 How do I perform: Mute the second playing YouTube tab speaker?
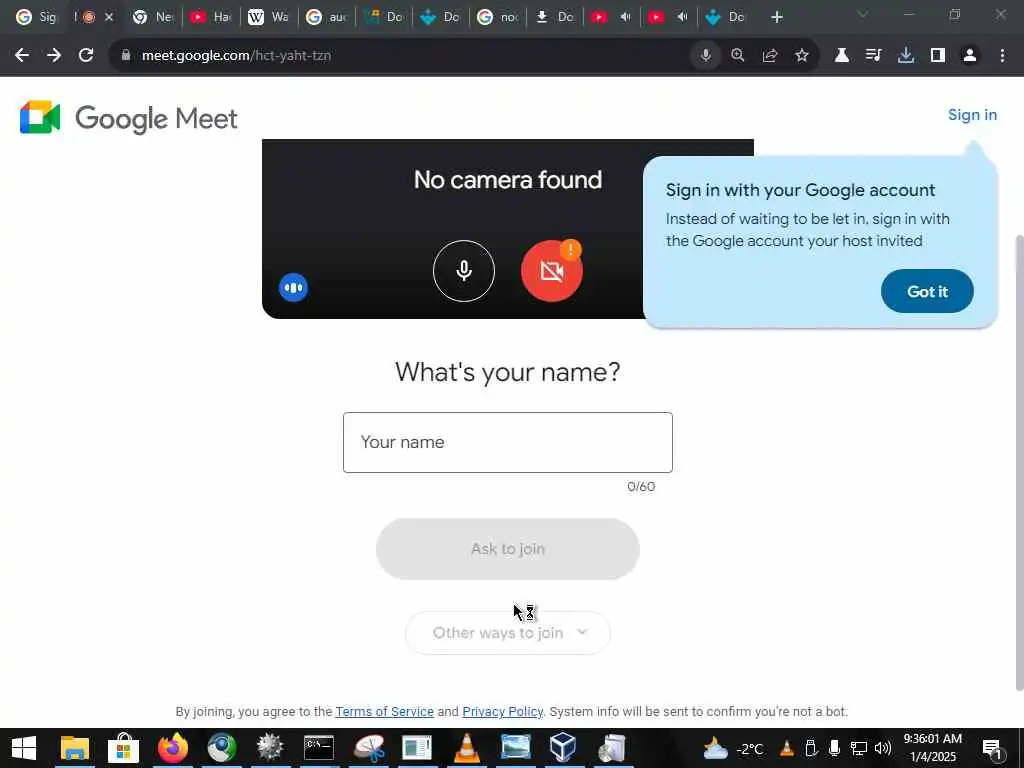coord(682,17)
